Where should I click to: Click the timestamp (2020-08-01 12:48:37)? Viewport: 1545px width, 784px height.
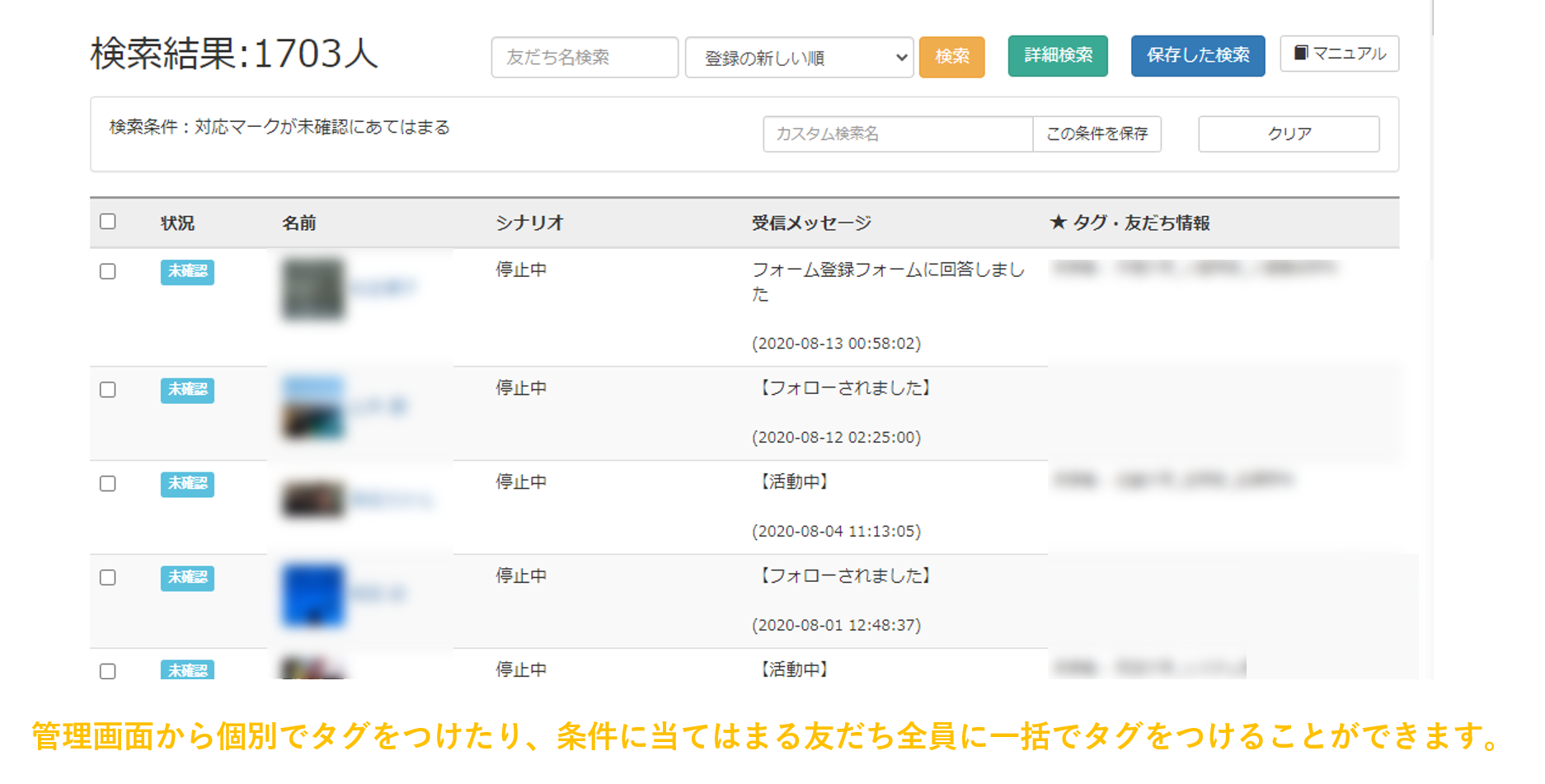[x=836, y=625]
